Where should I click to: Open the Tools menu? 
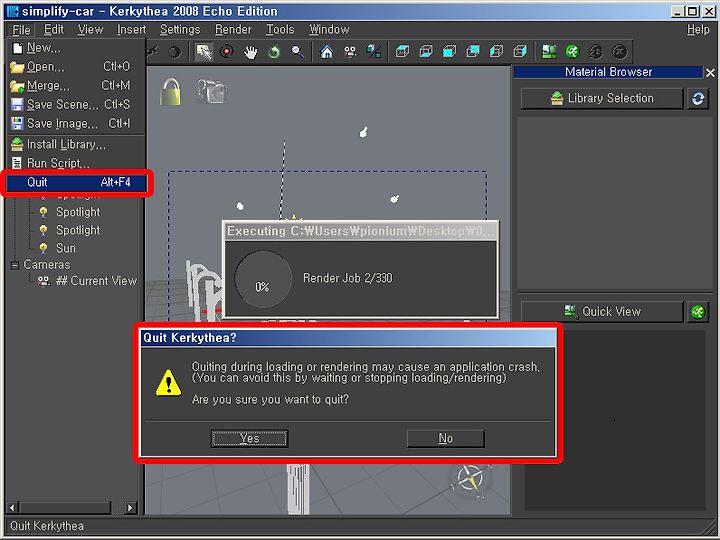pos(280,30)
